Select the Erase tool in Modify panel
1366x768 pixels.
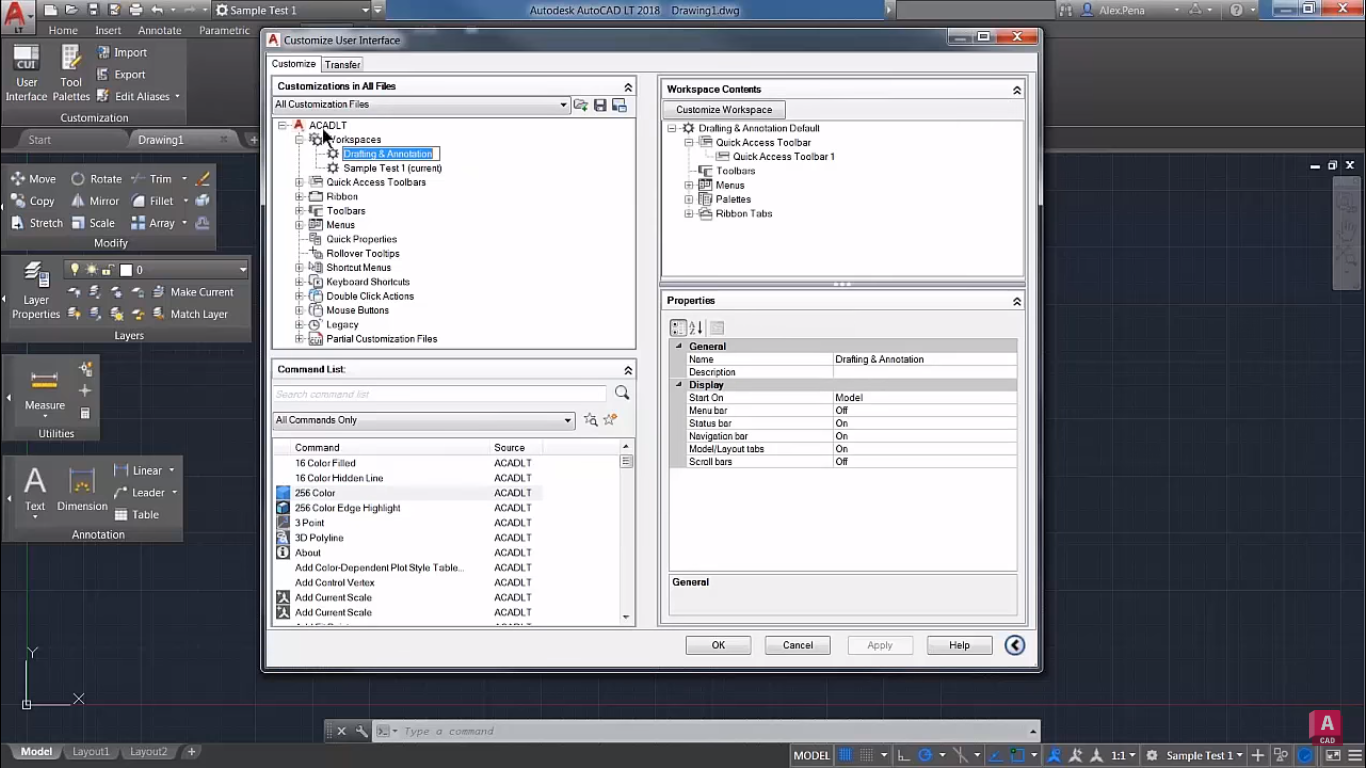tap(203, 179)
